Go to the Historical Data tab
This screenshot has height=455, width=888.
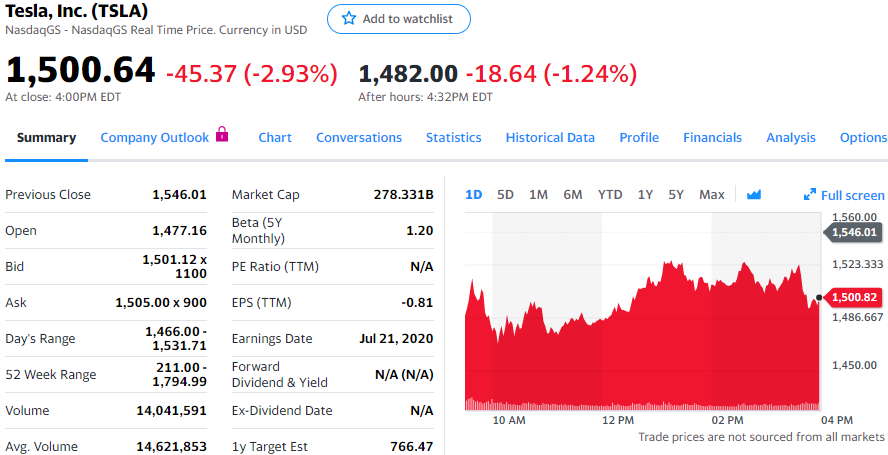tap(550, 138)
